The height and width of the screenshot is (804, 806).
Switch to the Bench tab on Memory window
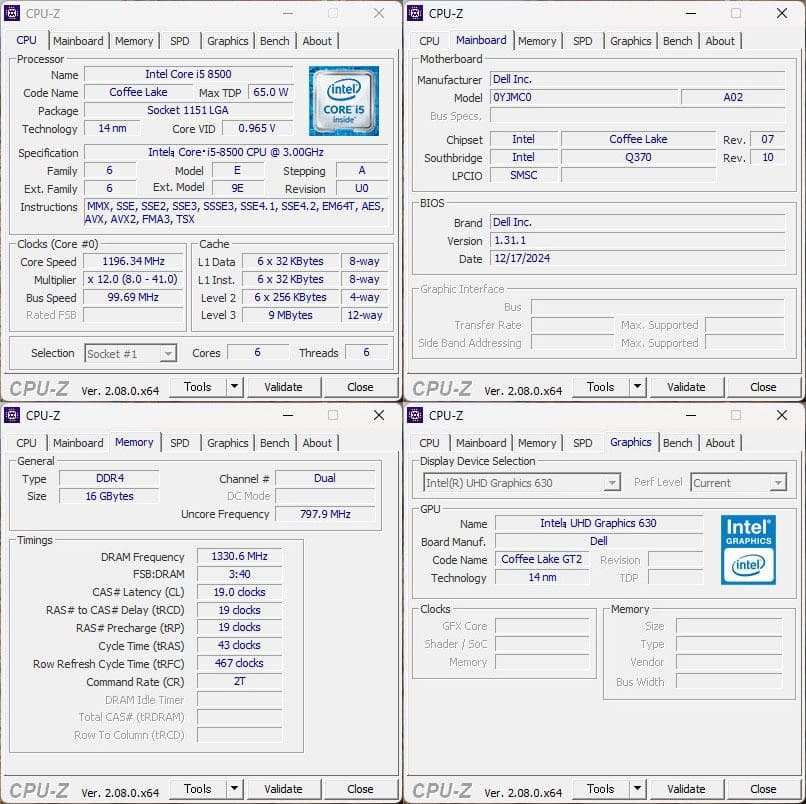click(275, 443)
